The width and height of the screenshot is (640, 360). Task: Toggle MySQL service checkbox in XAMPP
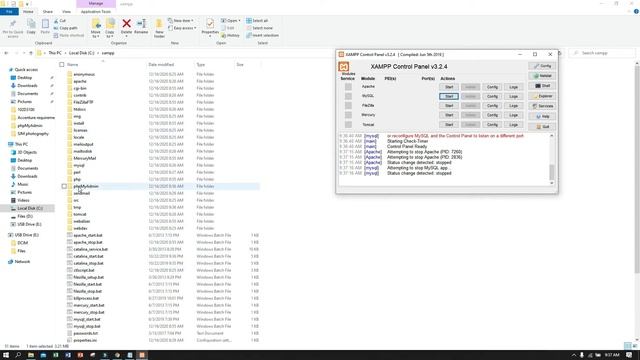pyautogui.click(x=348, y=96)
